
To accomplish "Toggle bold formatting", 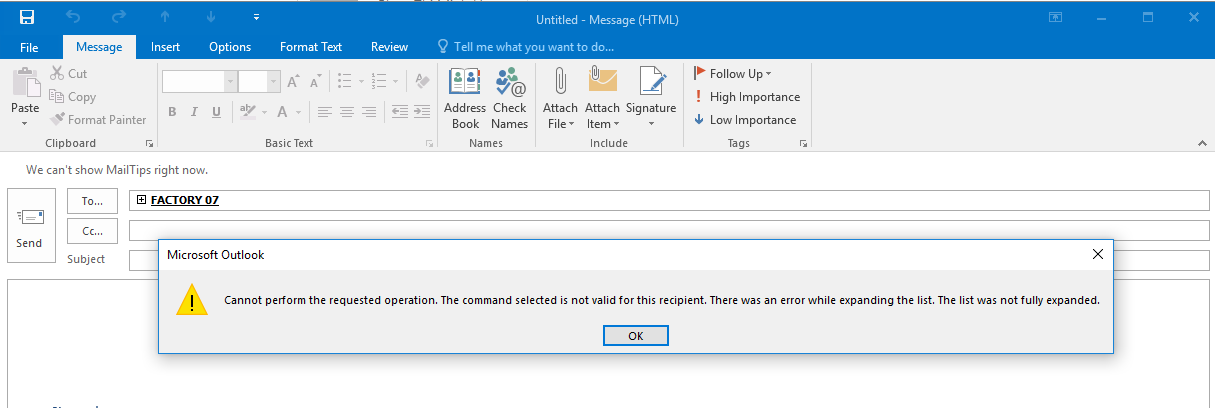I will point(172,112).
